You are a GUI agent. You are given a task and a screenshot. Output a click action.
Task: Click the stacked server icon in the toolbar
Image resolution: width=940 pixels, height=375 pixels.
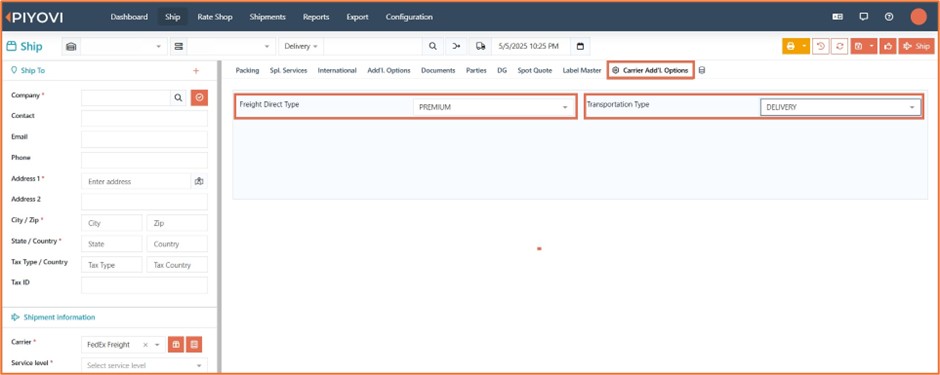point(179,46)
